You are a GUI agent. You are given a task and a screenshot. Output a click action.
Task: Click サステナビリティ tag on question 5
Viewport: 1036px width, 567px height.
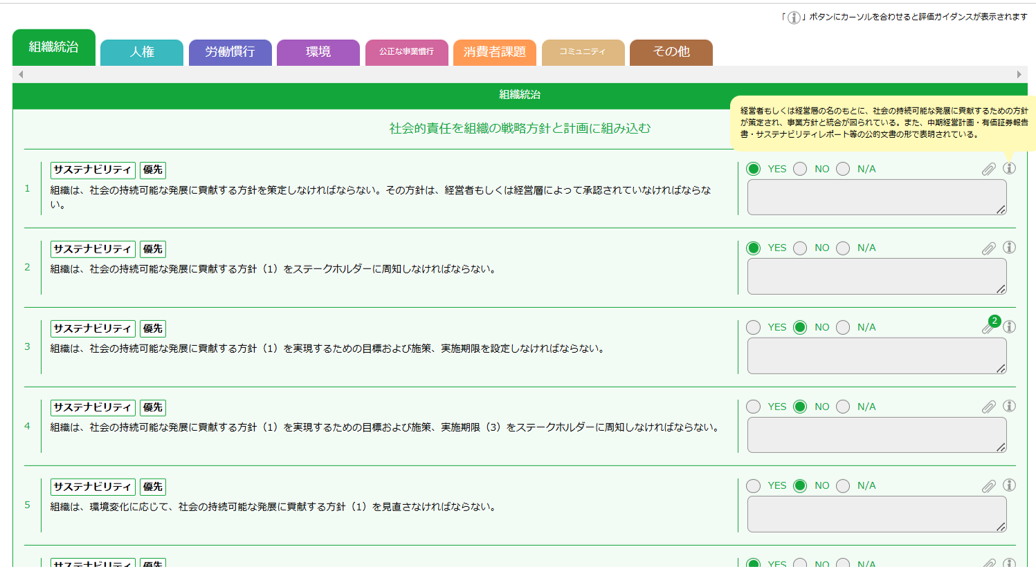click(x=92, y=487)
